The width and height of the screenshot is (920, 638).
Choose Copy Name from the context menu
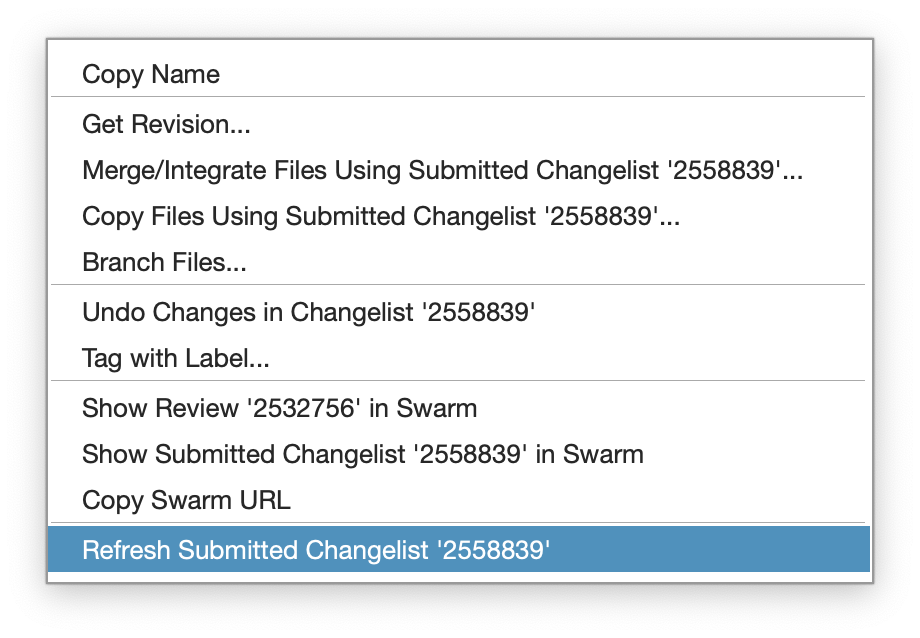[459, 74]
